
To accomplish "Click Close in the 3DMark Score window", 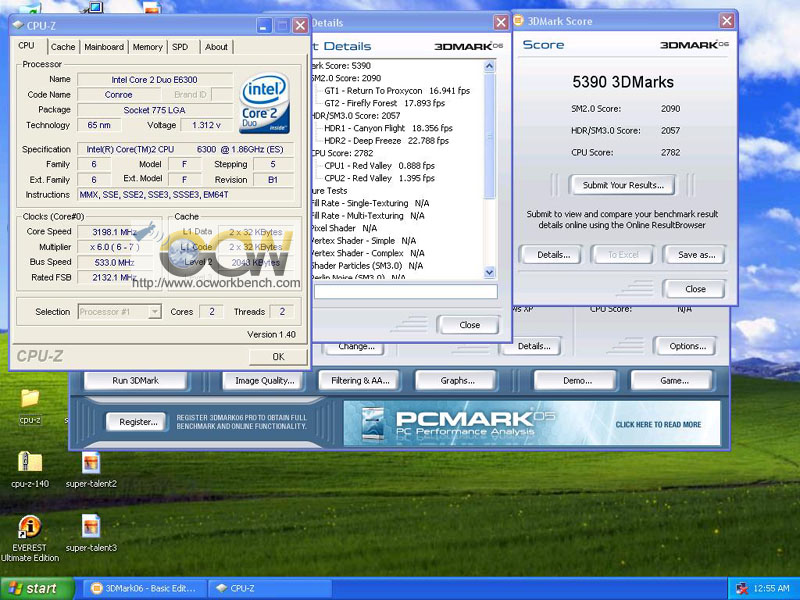I will tap(695, 289).
